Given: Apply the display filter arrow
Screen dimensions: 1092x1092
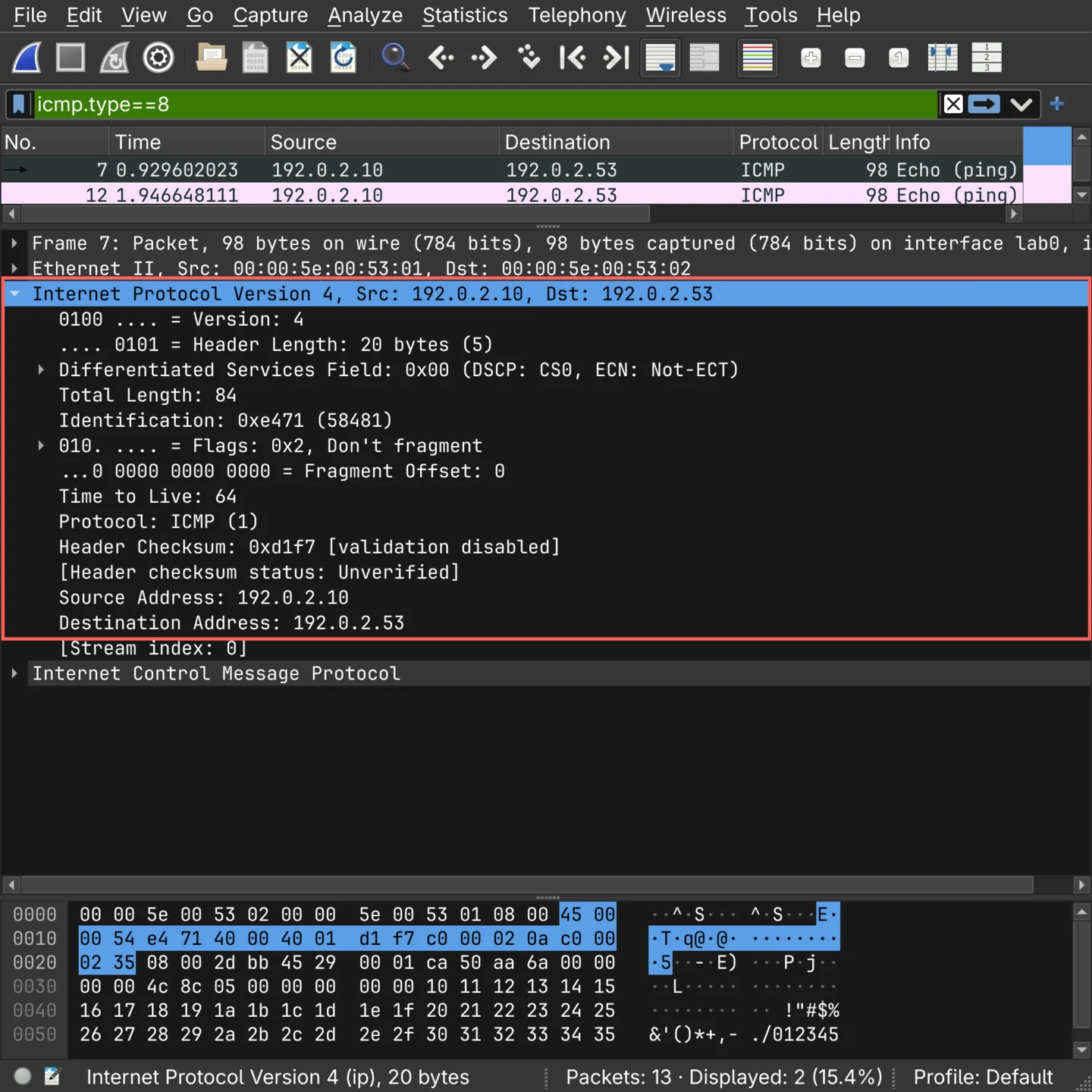Looking at the screenshot, I should [x=984, y=105].
